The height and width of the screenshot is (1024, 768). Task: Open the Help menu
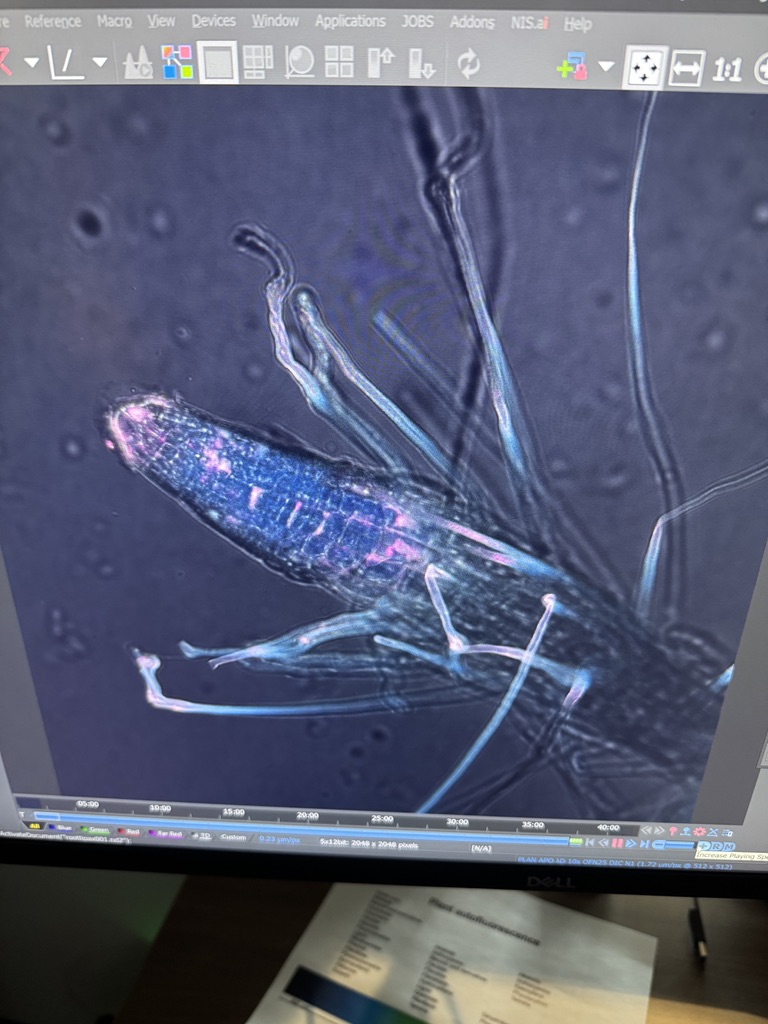577,25
